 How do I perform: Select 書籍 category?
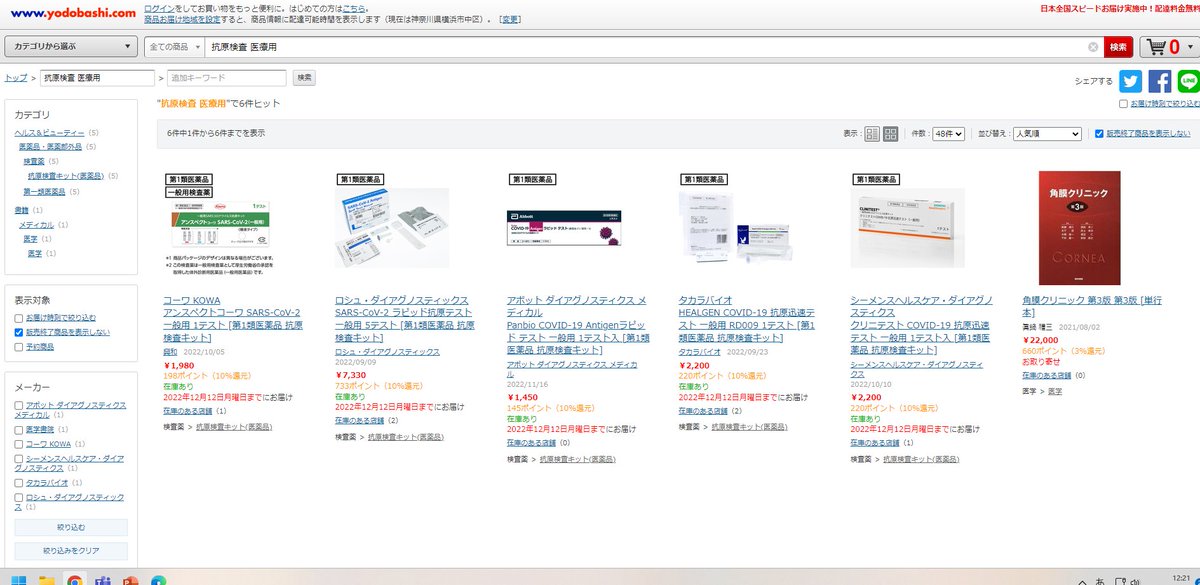coord(22,210)
